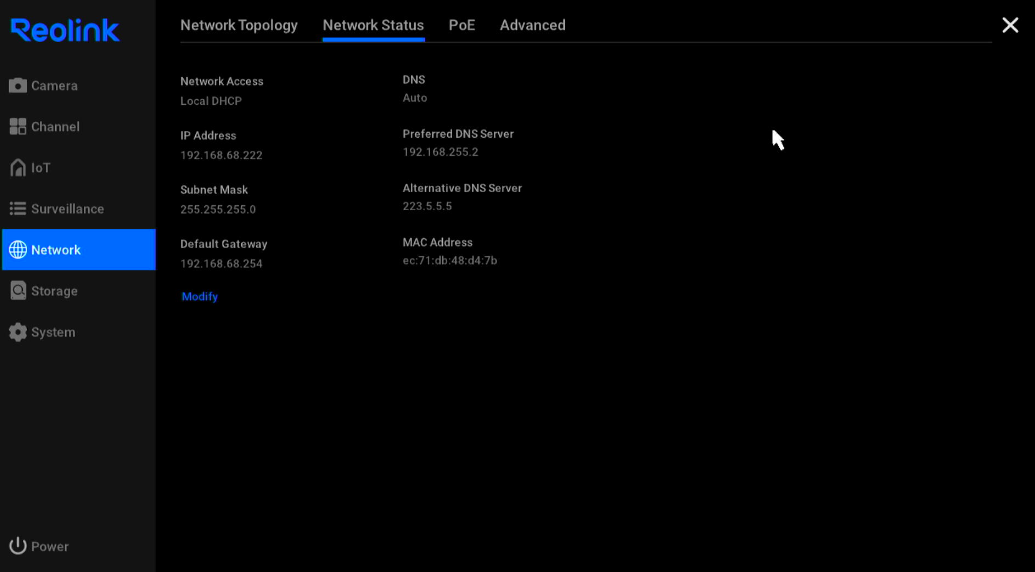Switch to the Network Topology tab

pos(239,25)
